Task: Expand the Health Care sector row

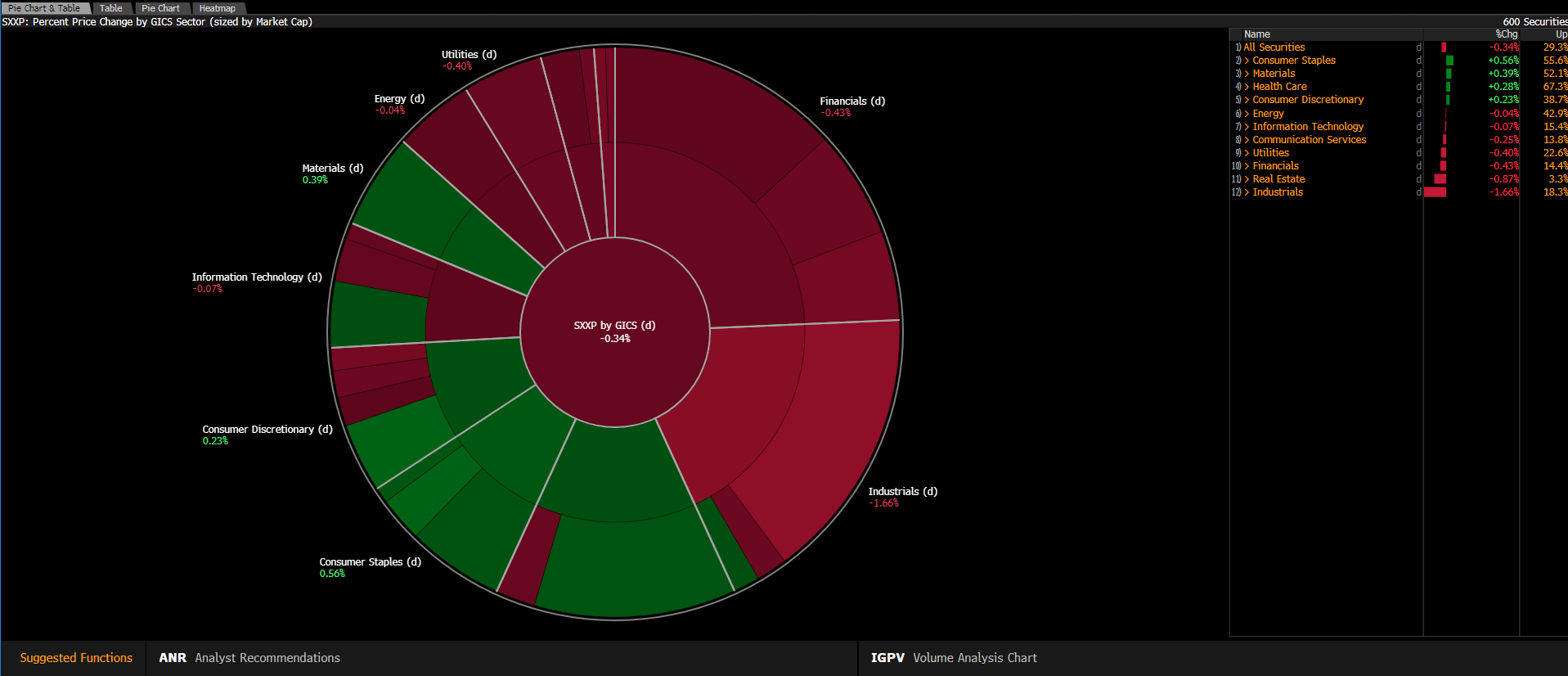Action: point(1247,87)
